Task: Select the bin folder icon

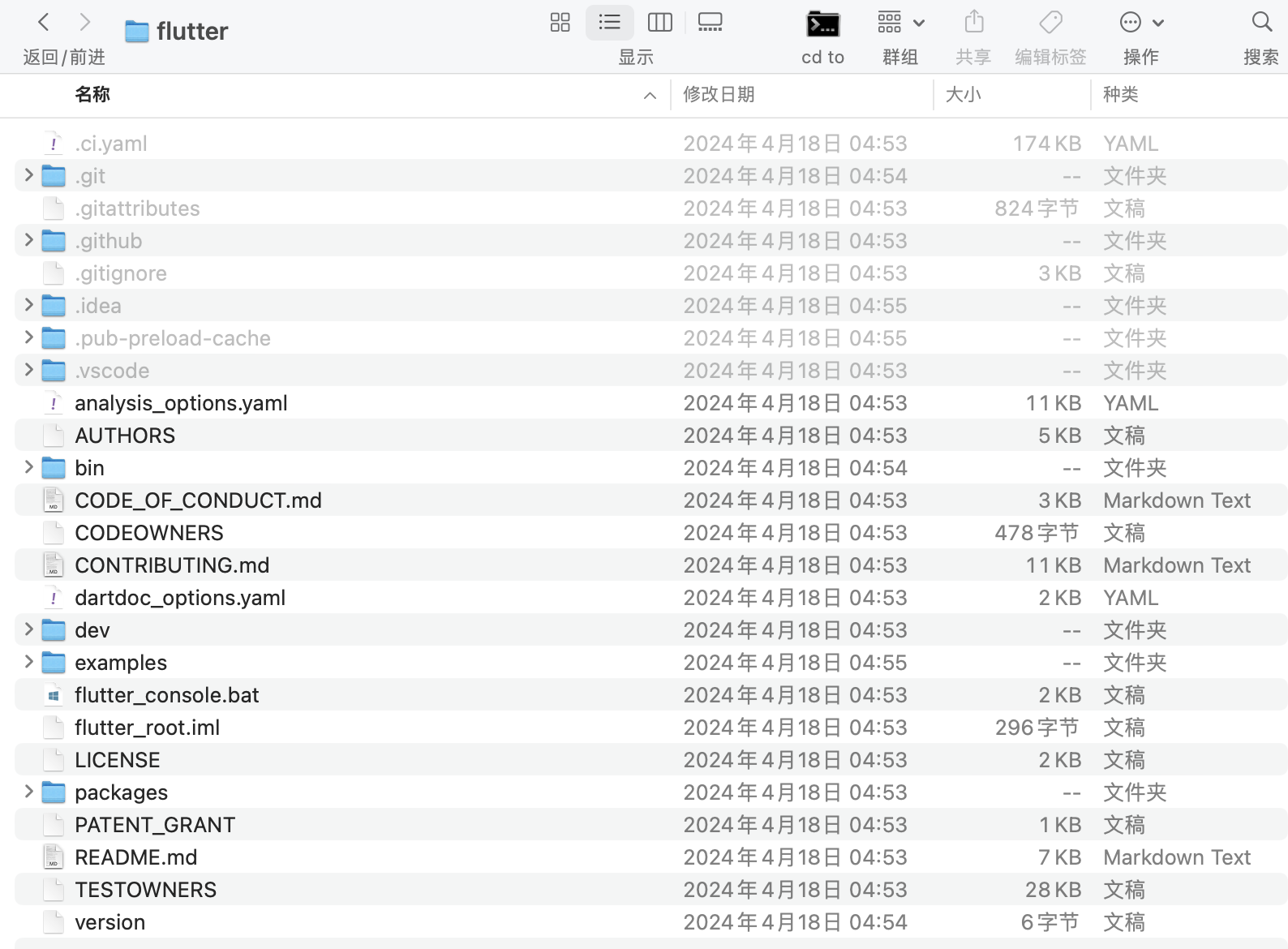Action: point(54,468)
